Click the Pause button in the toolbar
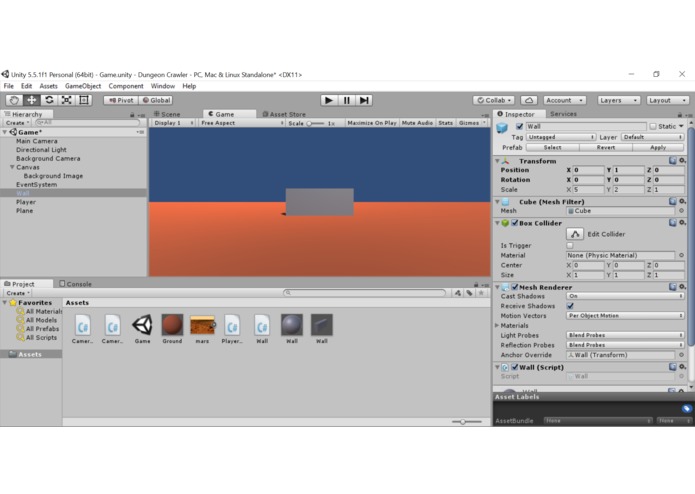 coord(347,100)
